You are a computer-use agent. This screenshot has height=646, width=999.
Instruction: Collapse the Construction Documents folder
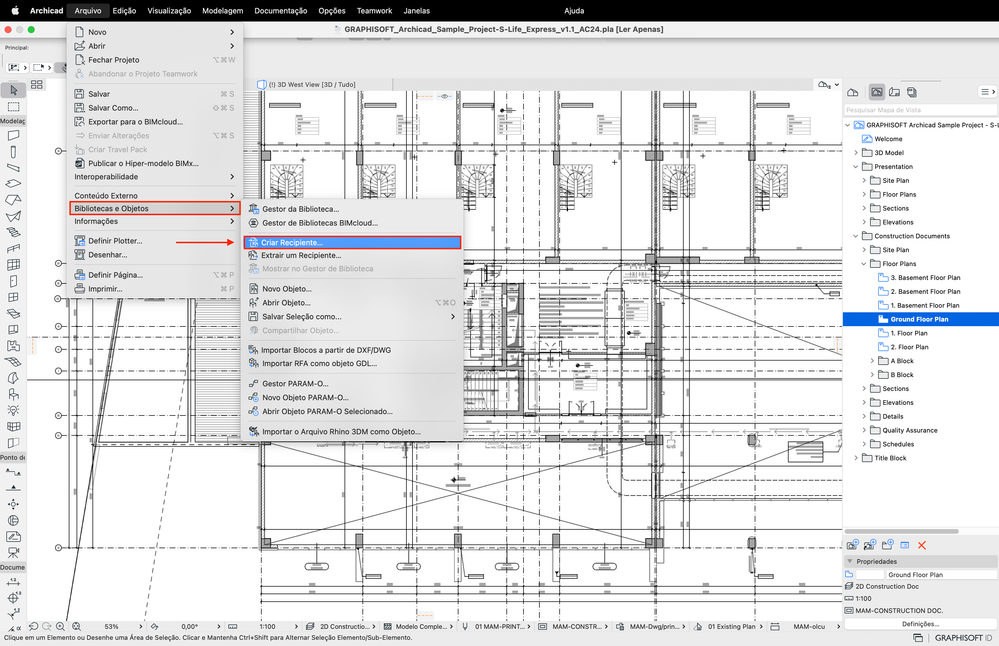(x=856, y=236)
